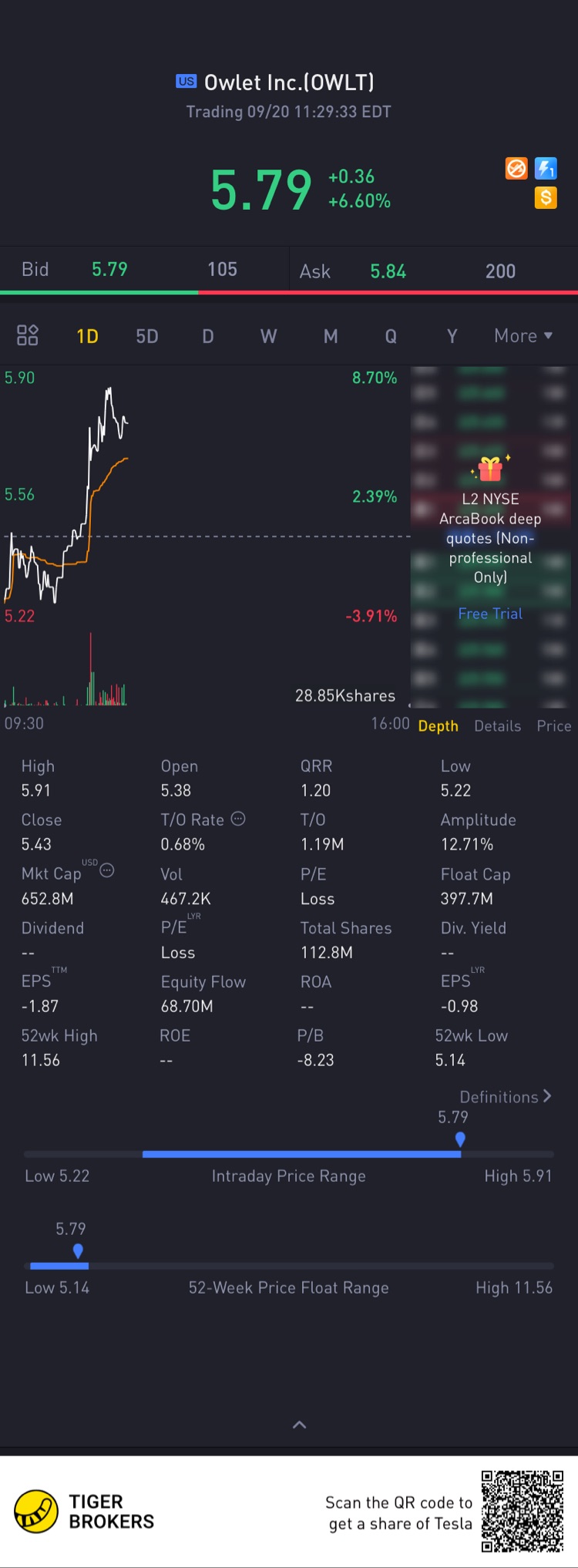Viewport: 578px width, 1568px height.
Task: Tap the yellow dollar sign badge
Action: click(546, 197)
